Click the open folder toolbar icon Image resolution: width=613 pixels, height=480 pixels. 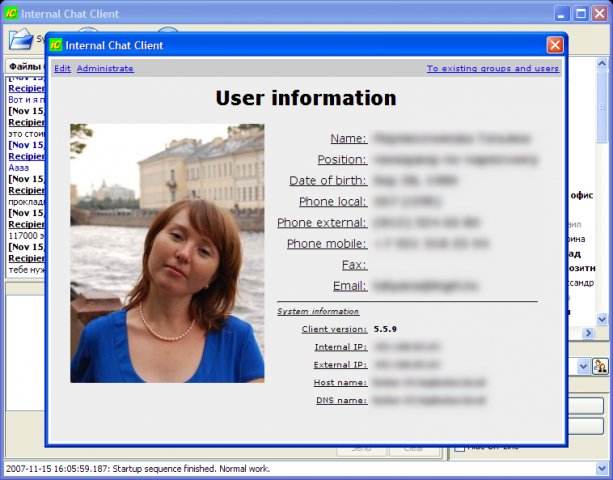point(20,40)
